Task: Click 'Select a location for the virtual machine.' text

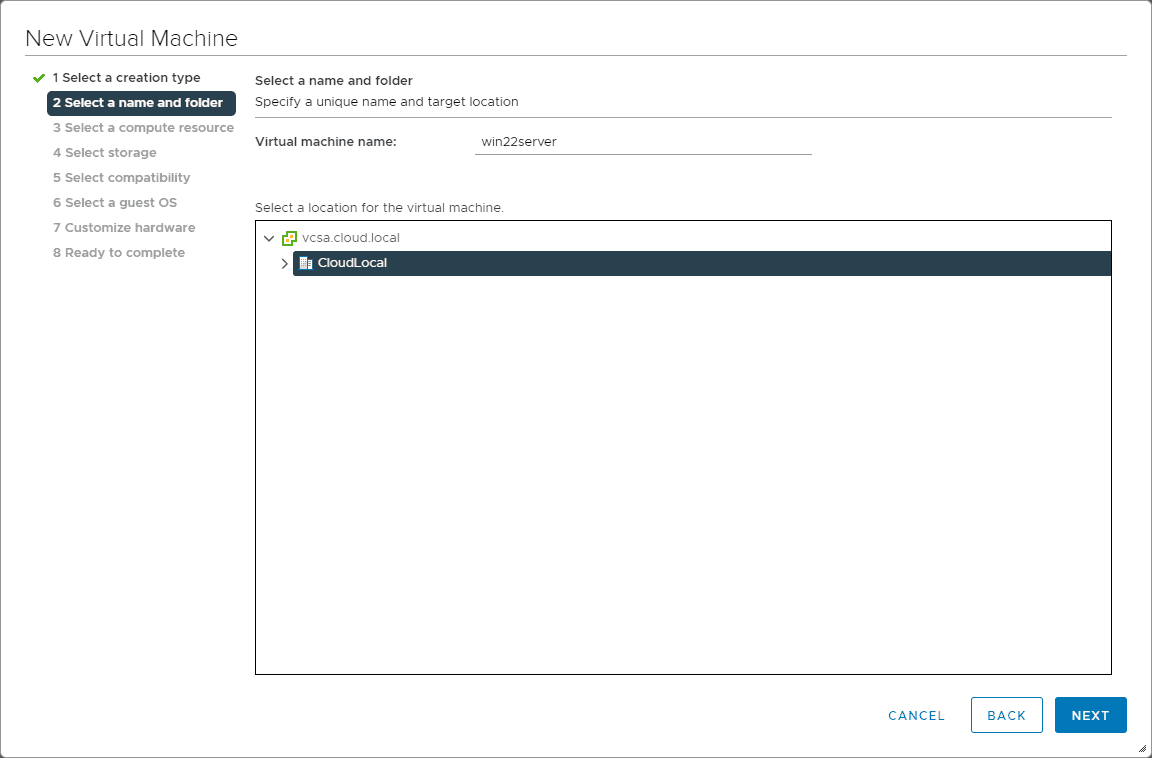Action: click(x=379, y=208)
